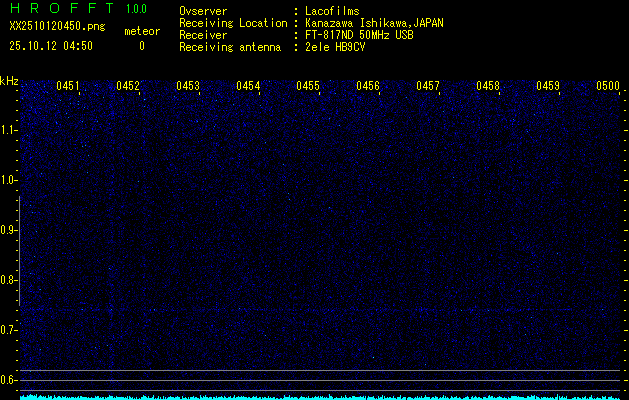The image size is (629, 400).
Task: Click the 25.10.12 04:50 timestamp
Action: click(x=50, y=46)
